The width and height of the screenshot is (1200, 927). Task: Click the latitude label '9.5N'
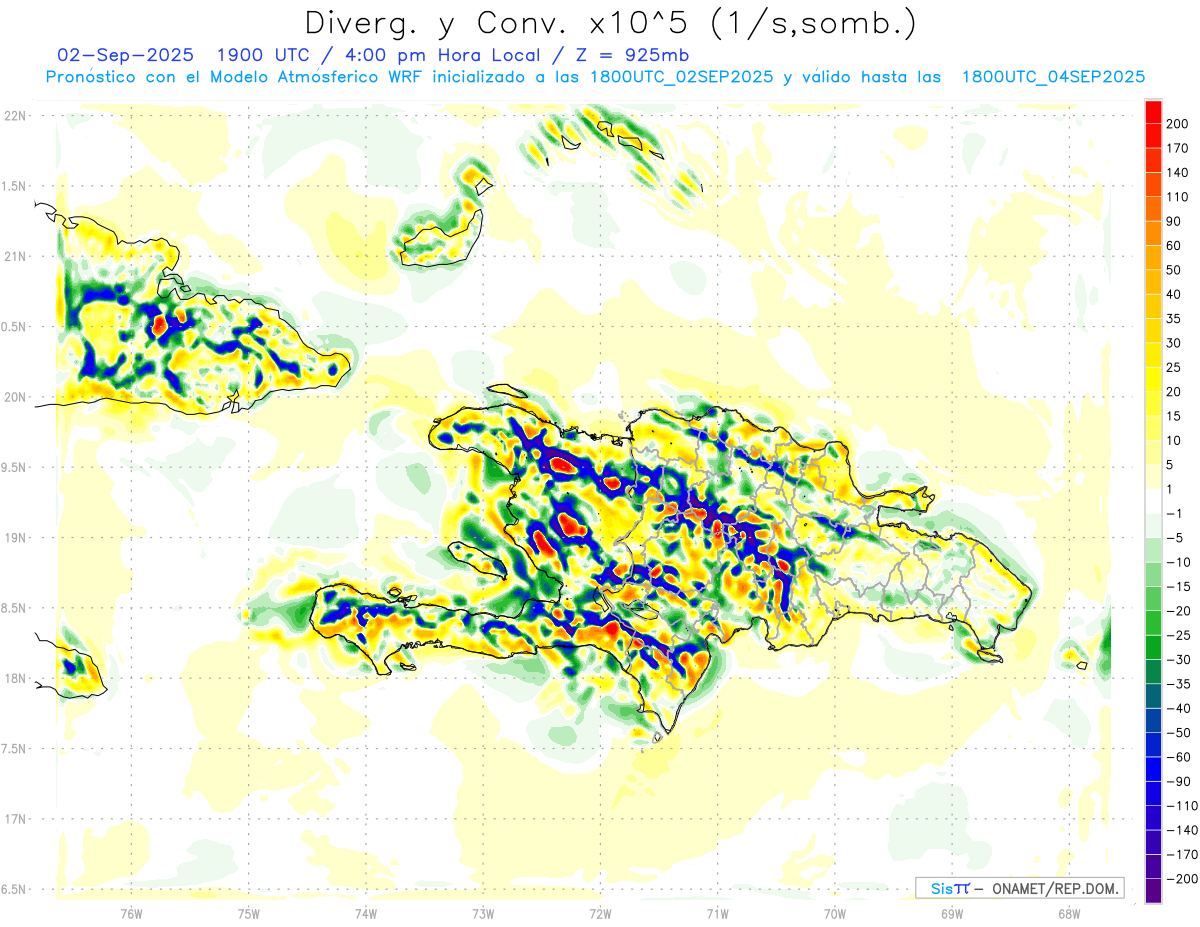pos(14,467)
